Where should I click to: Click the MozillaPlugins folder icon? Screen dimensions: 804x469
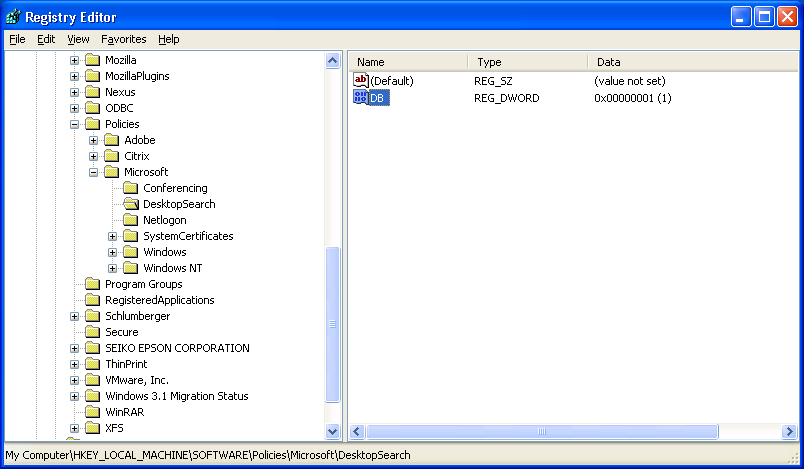click(x=93, y=76)
